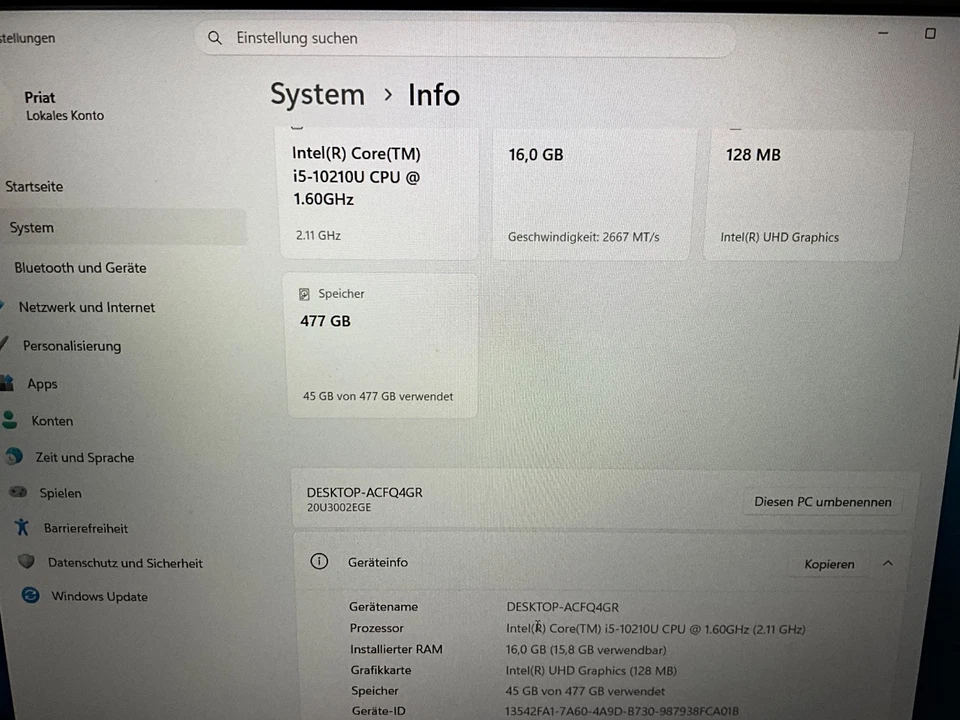This screenshot has width=960, height=720.
Task: Open Personalisierung settings
Action: [x=72, y=346]
